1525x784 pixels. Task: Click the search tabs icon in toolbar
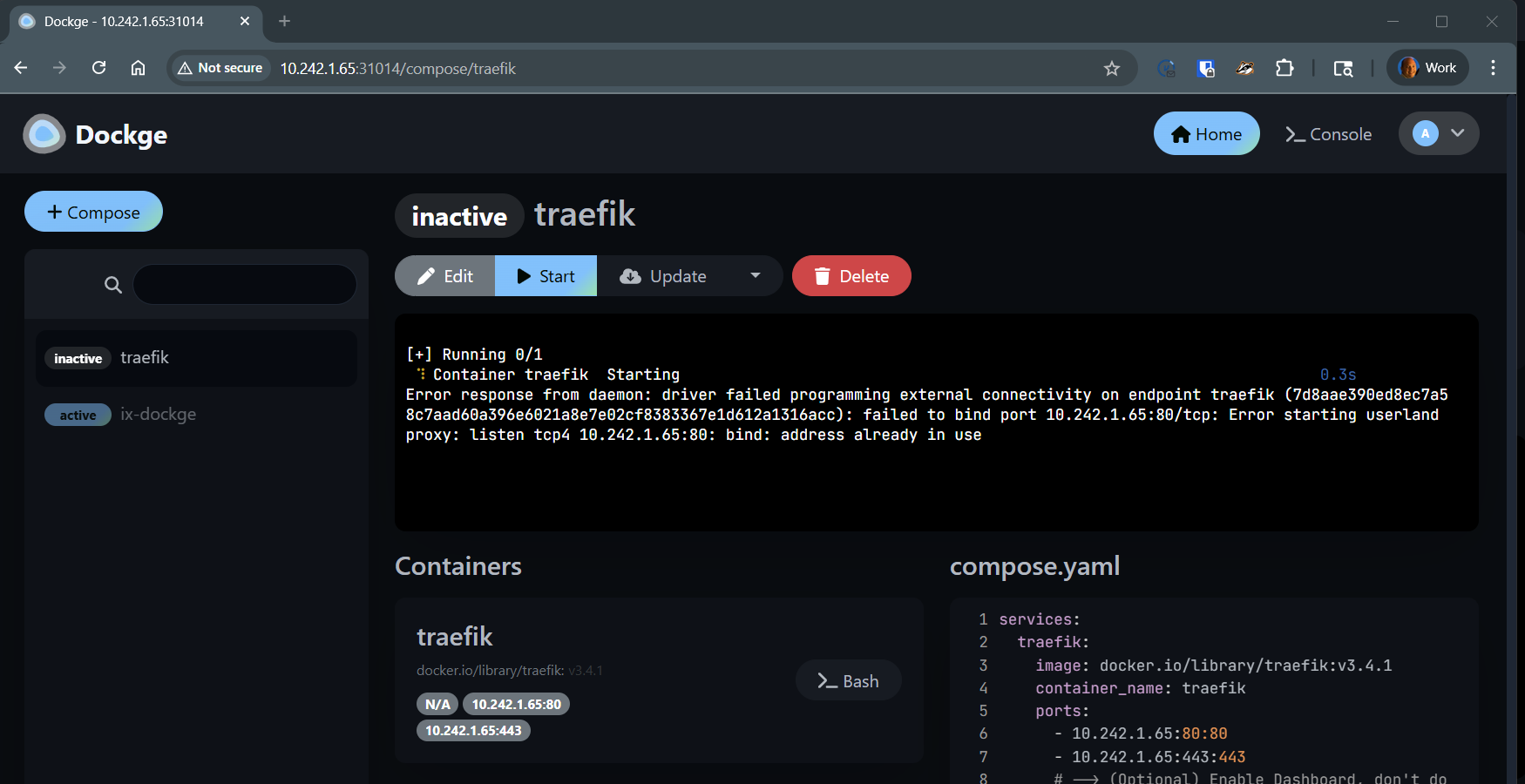click(1343, 68)
